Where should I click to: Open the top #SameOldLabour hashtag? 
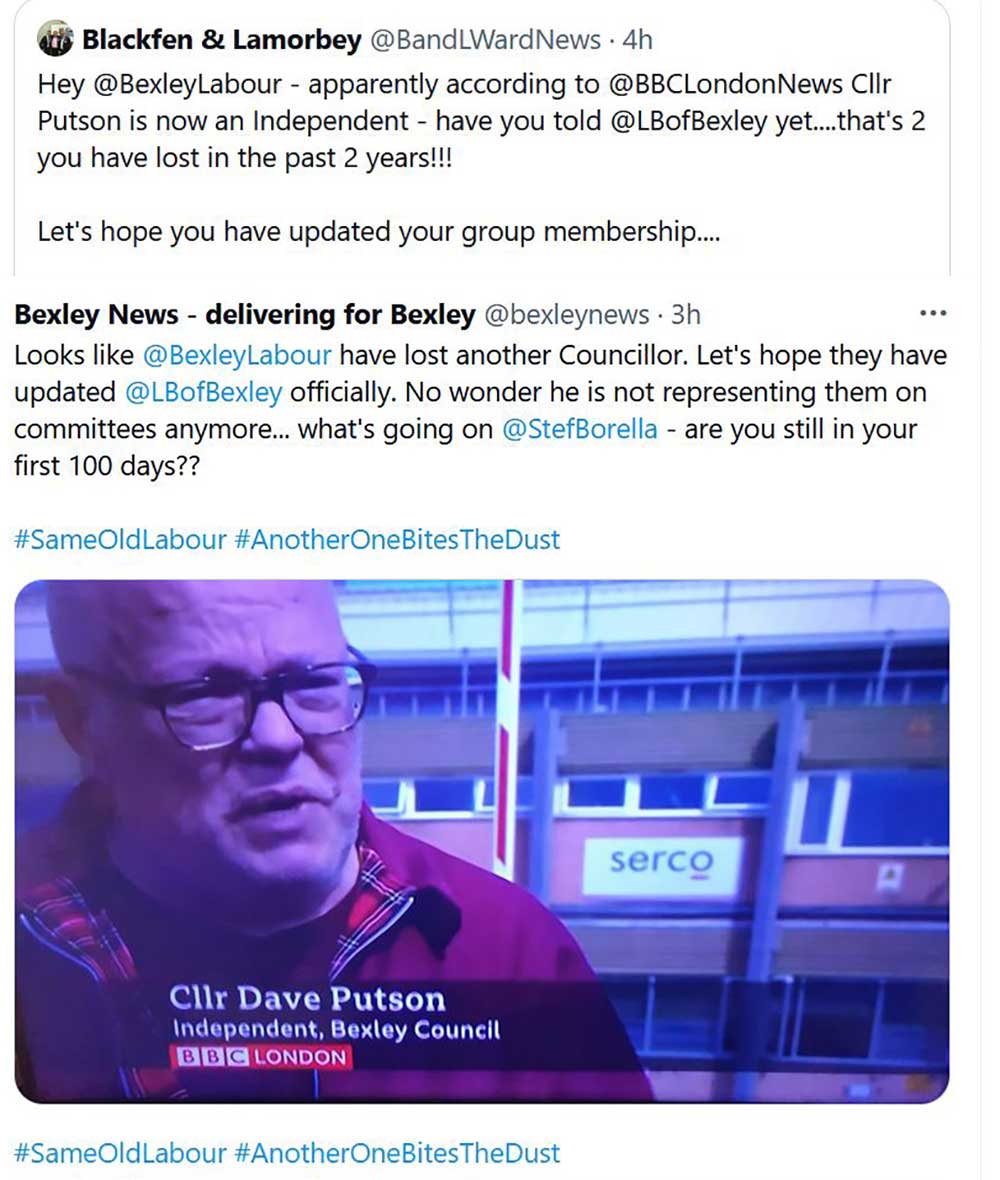120,540
